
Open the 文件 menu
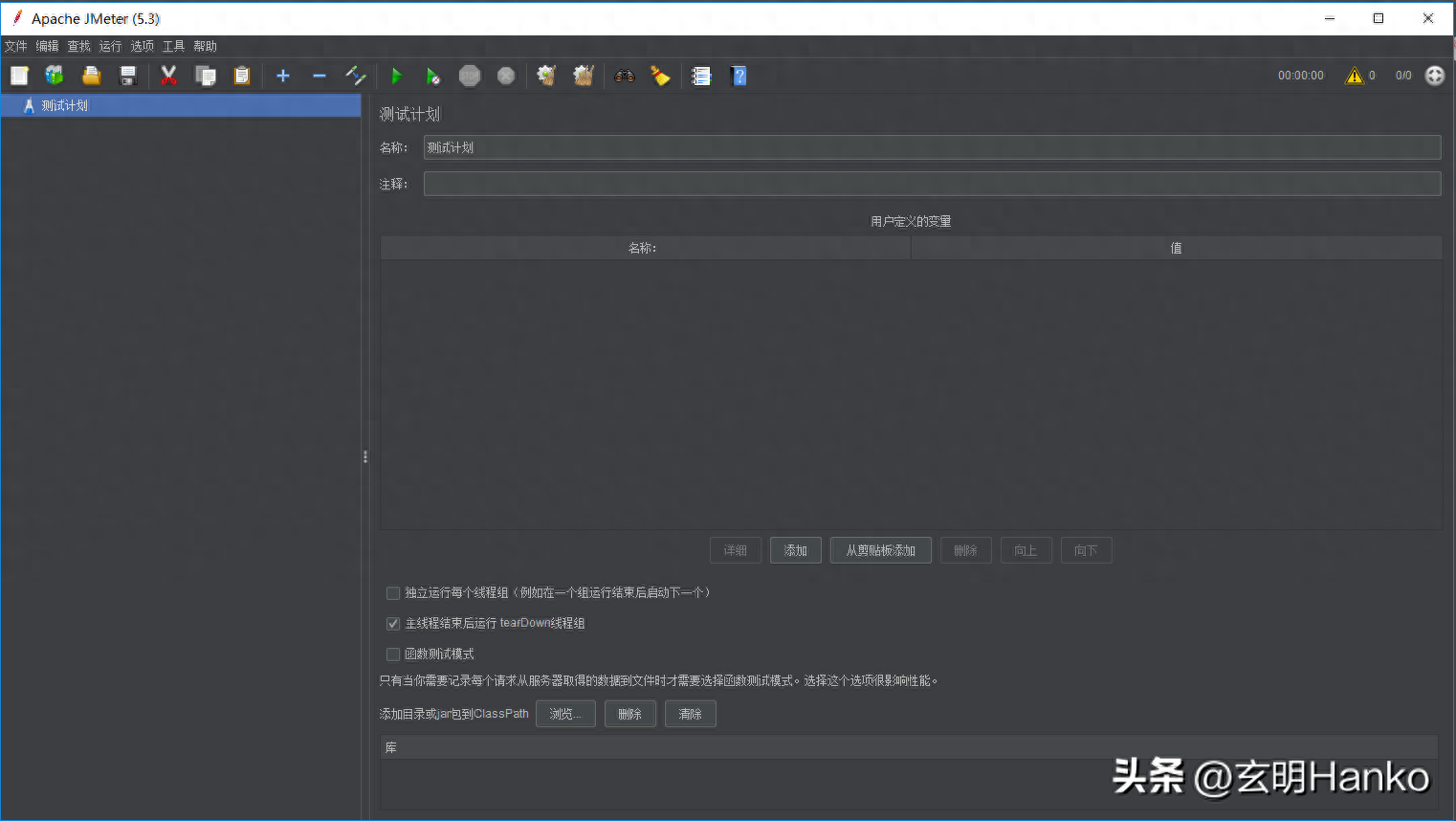pos(16,46)
